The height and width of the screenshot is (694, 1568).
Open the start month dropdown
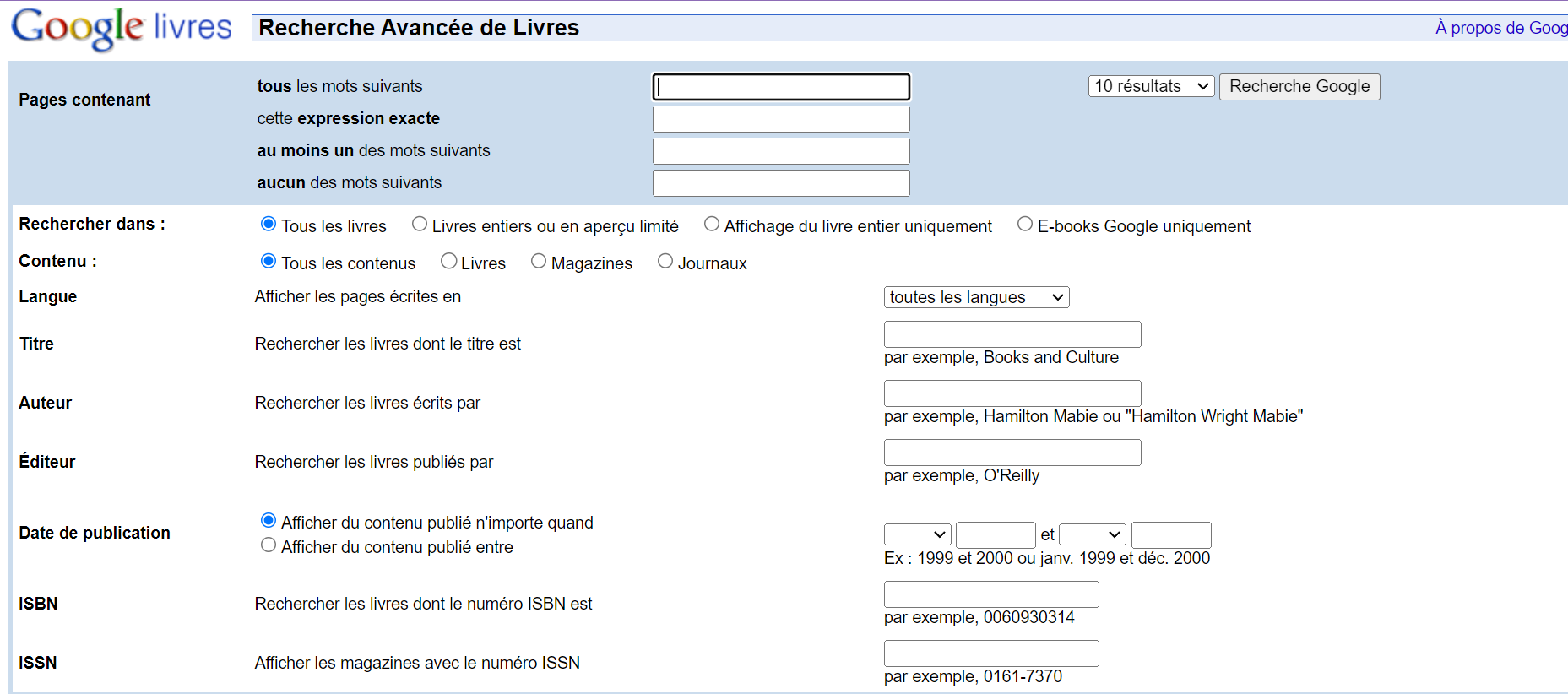point(918,534)
